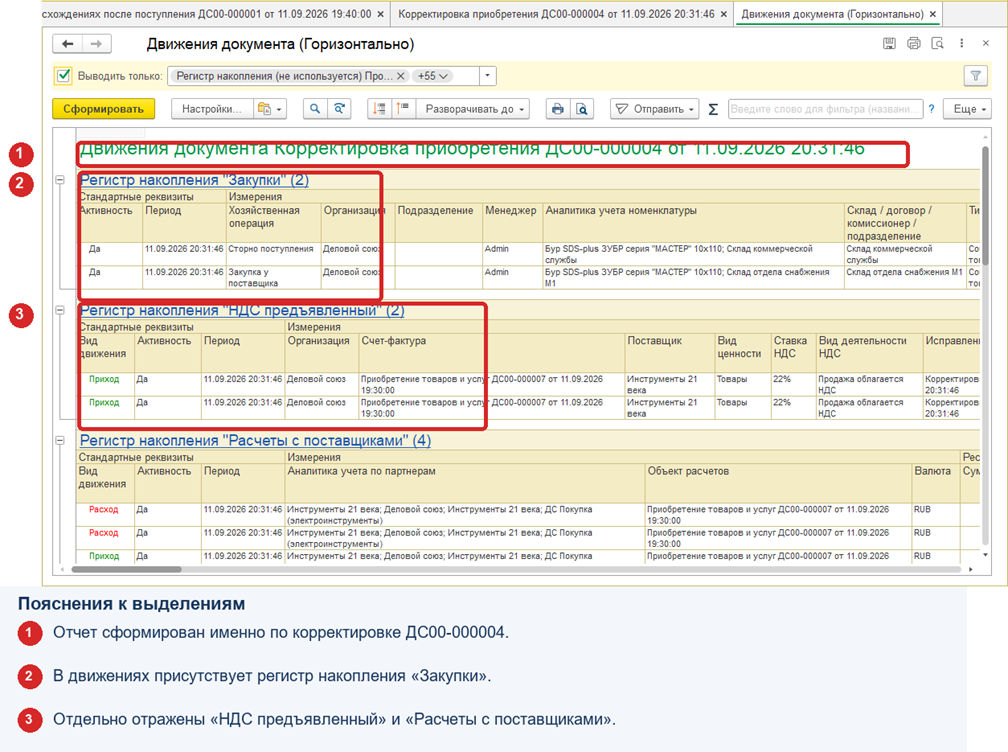Viewport: 1008px width, 752px height.
Task: Click the print preview icon beside Отправить
Action: (x=582, y=109)
